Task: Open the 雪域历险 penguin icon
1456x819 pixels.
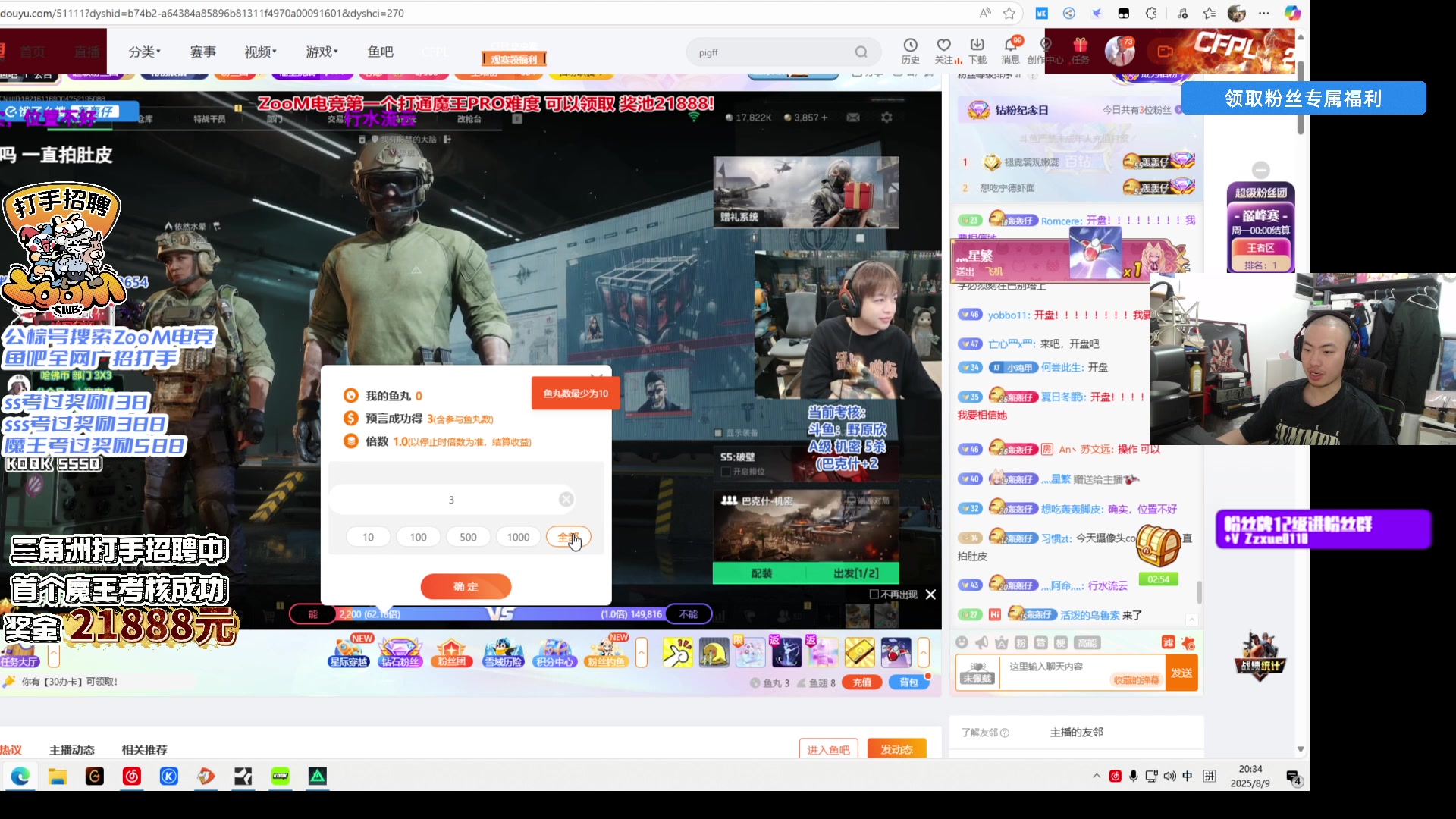Action: tap(504, 652)
